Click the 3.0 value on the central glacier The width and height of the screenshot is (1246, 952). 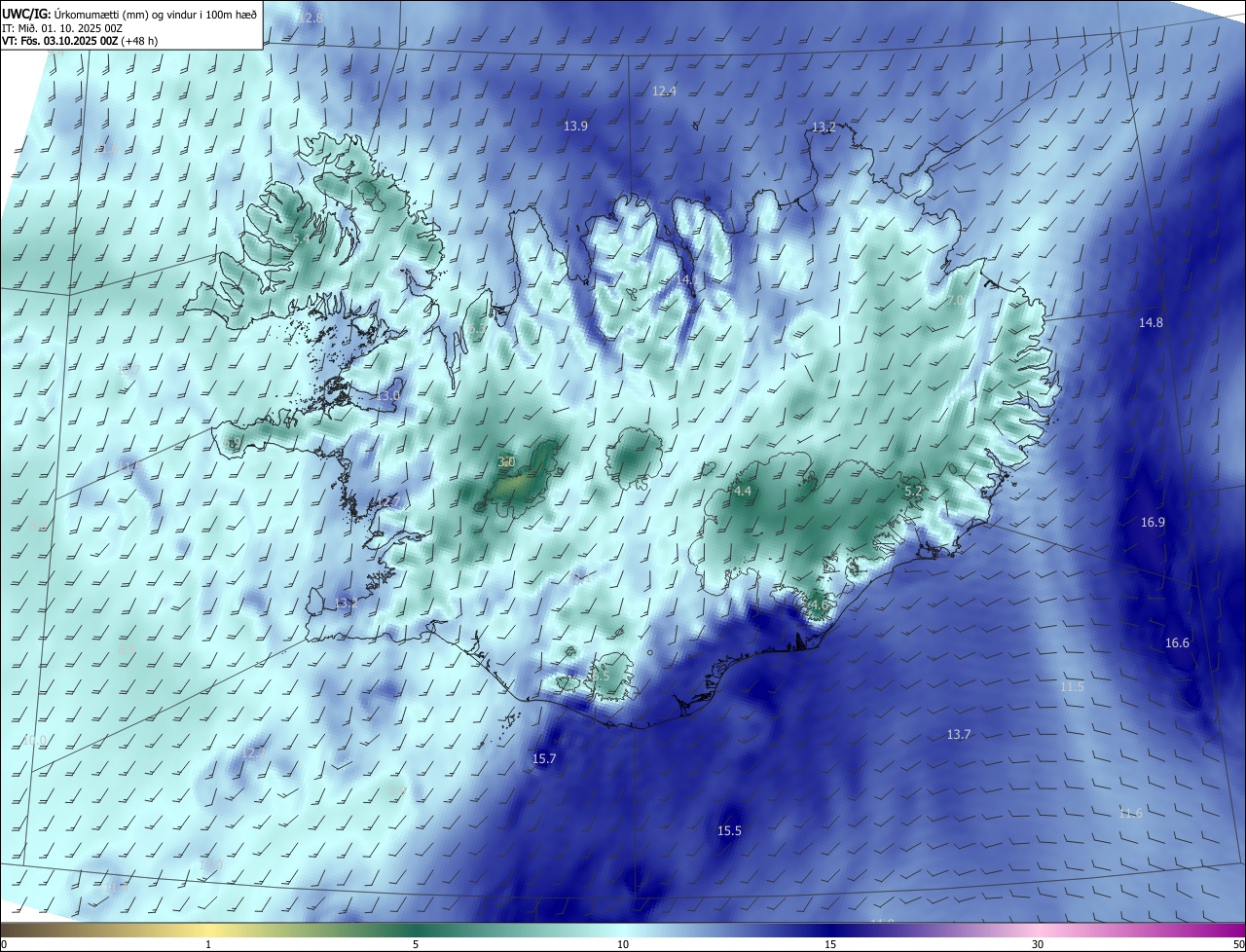pyautogui.click(x=506, y=461)
